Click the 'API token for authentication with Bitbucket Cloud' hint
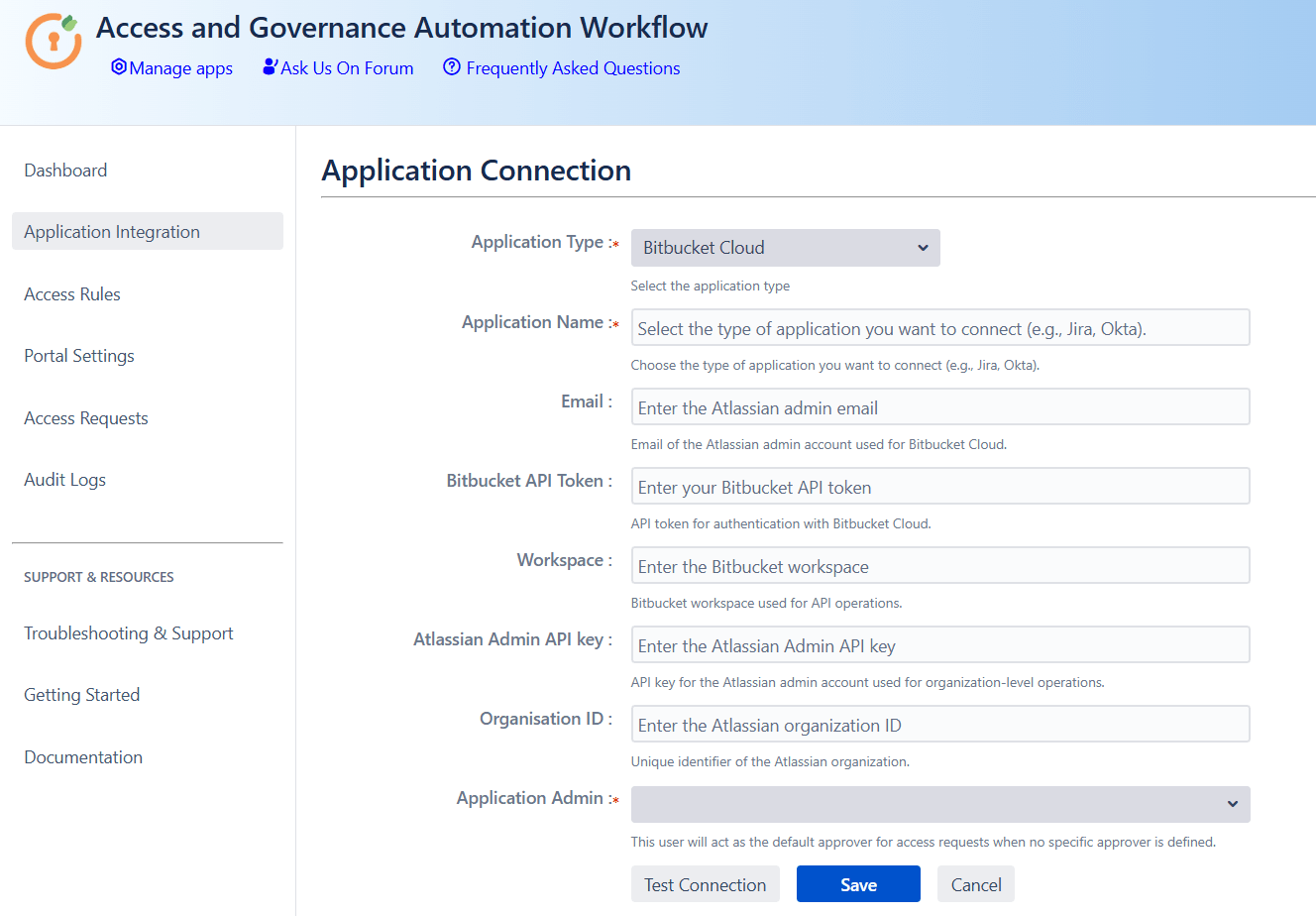Viewport: 1316px width, 916px height. tap(781, 523)
